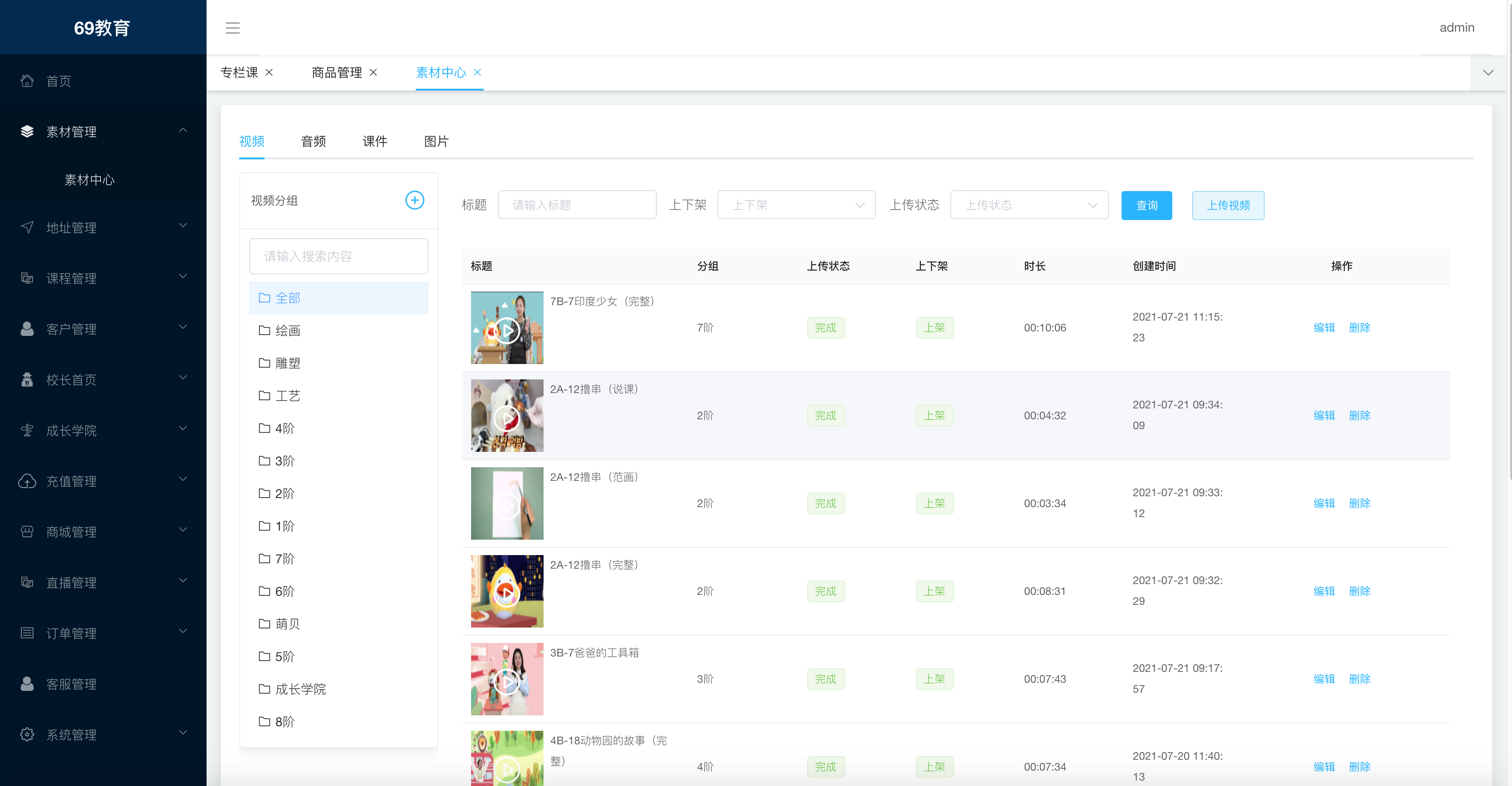The width and height of the screenshot is (1512, 786).
Task: Switch to the 课件 tab
Action: [375, 141]
